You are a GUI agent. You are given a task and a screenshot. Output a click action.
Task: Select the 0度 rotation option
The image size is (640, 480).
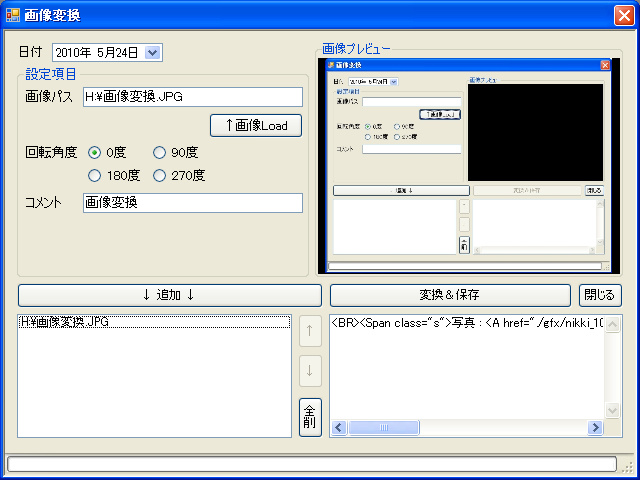[x=96, y=153]
